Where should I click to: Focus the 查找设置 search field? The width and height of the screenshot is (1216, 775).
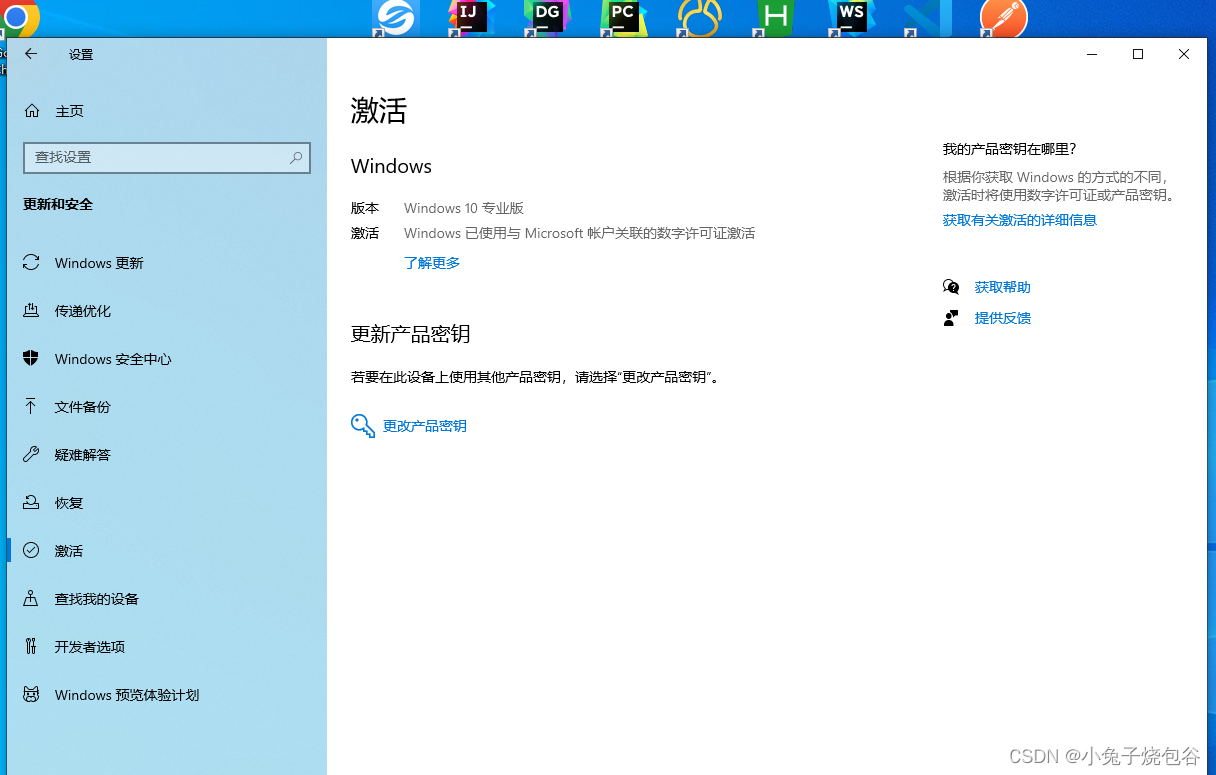click(167, 157)
